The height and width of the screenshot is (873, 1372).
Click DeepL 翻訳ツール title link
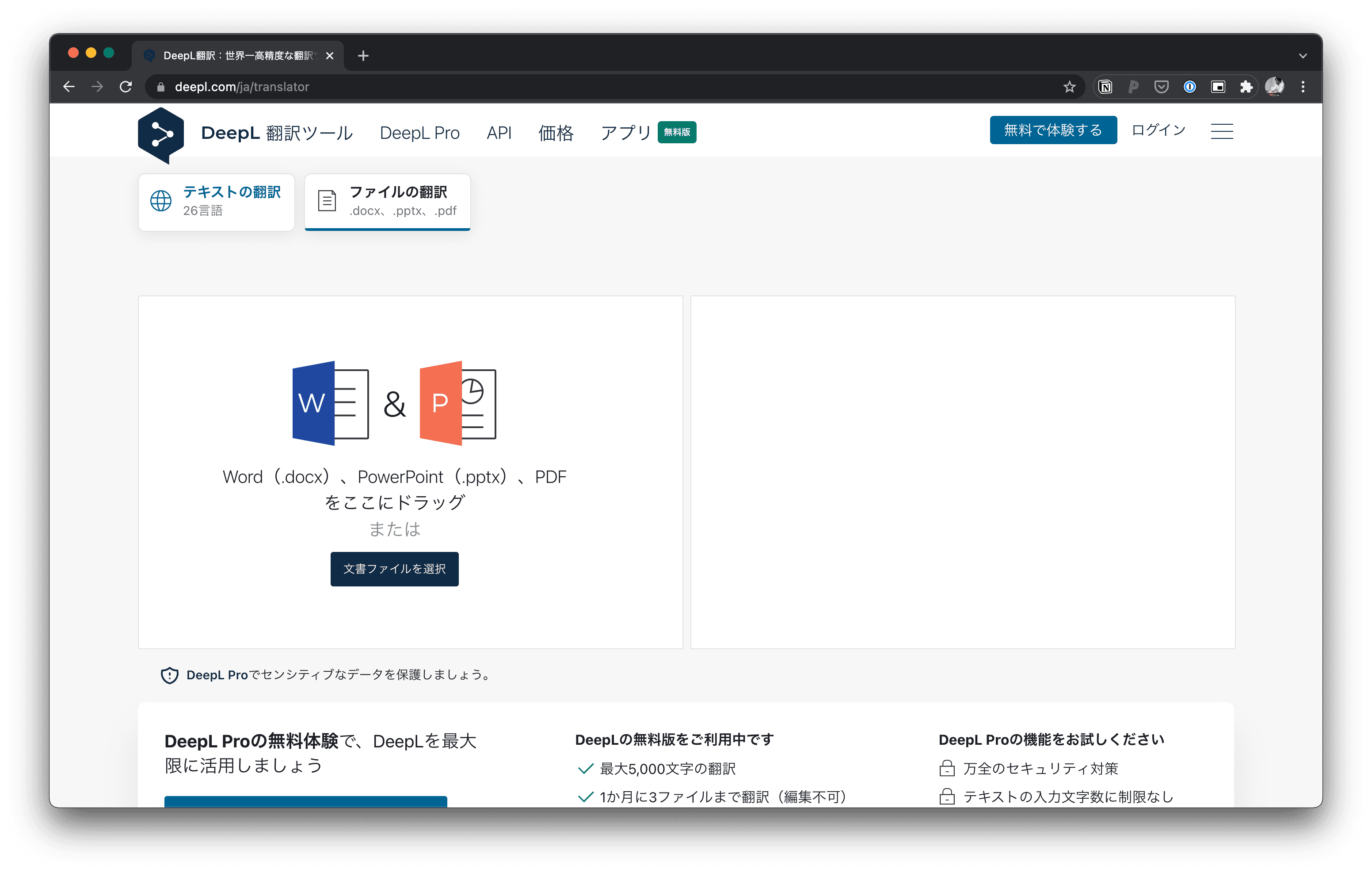pyautogui.click(x=277, y=133)
